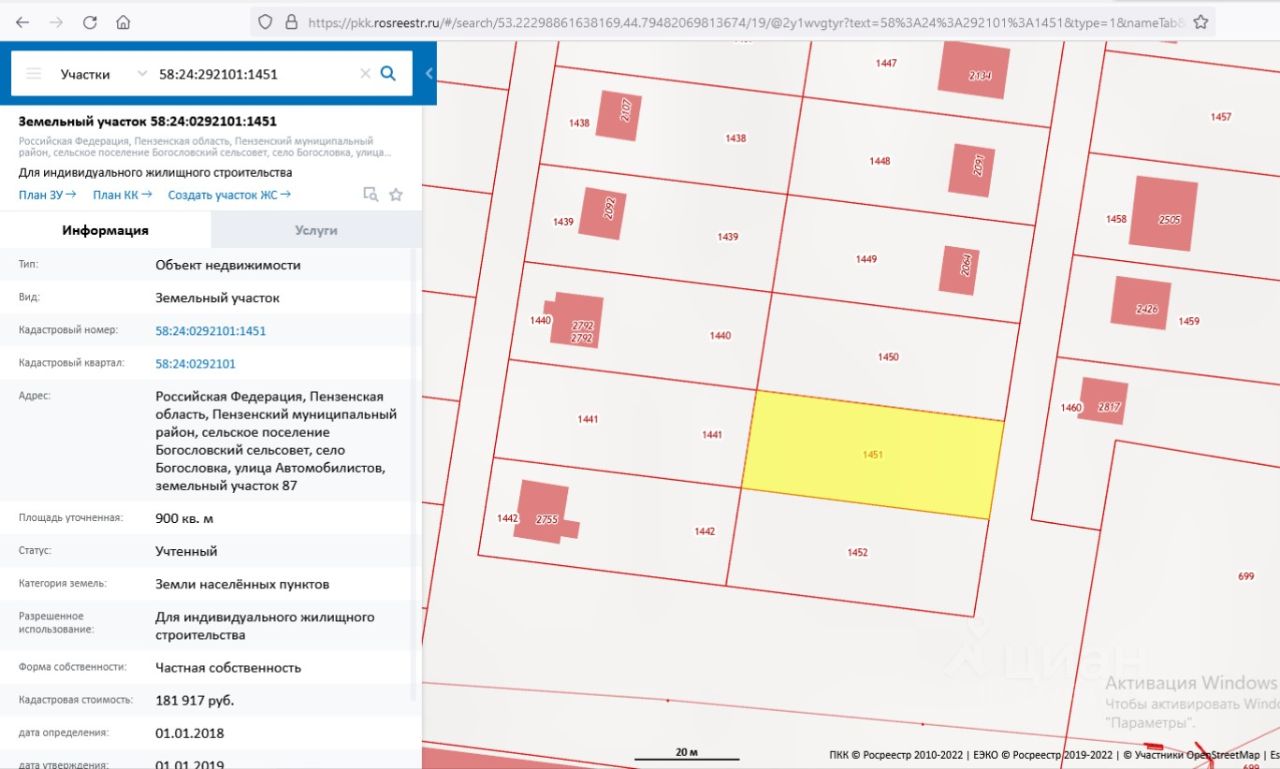The height and width of the screenshot is (769, 1280).
Task: Clear the search query with the X icon
Action: (365, 74)
